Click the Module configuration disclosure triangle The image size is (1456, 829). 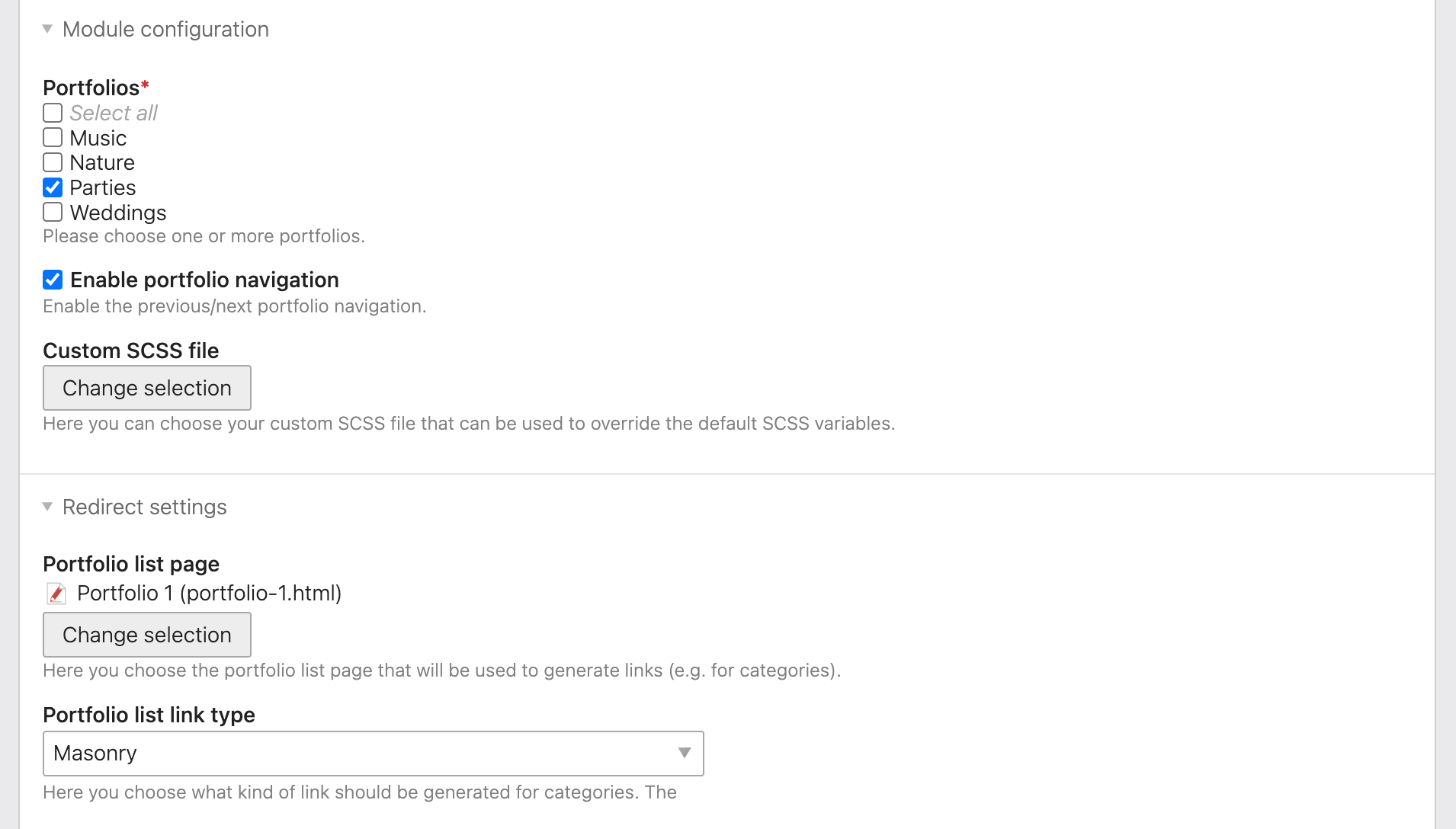(x=47, y=28)
